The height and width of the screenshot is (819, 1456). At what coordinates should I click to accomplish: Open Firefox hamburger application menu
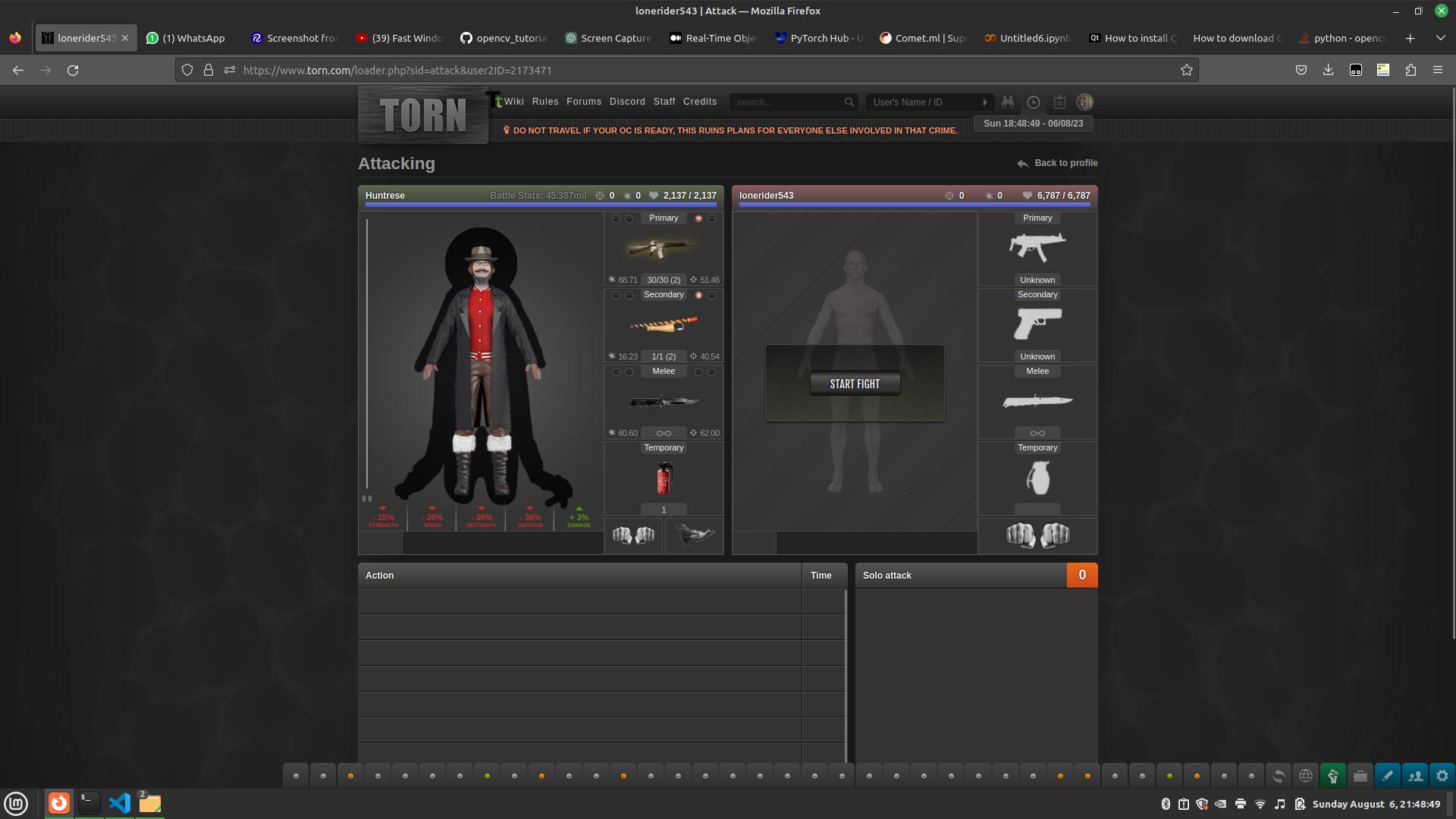click(x=1438, y=70)
